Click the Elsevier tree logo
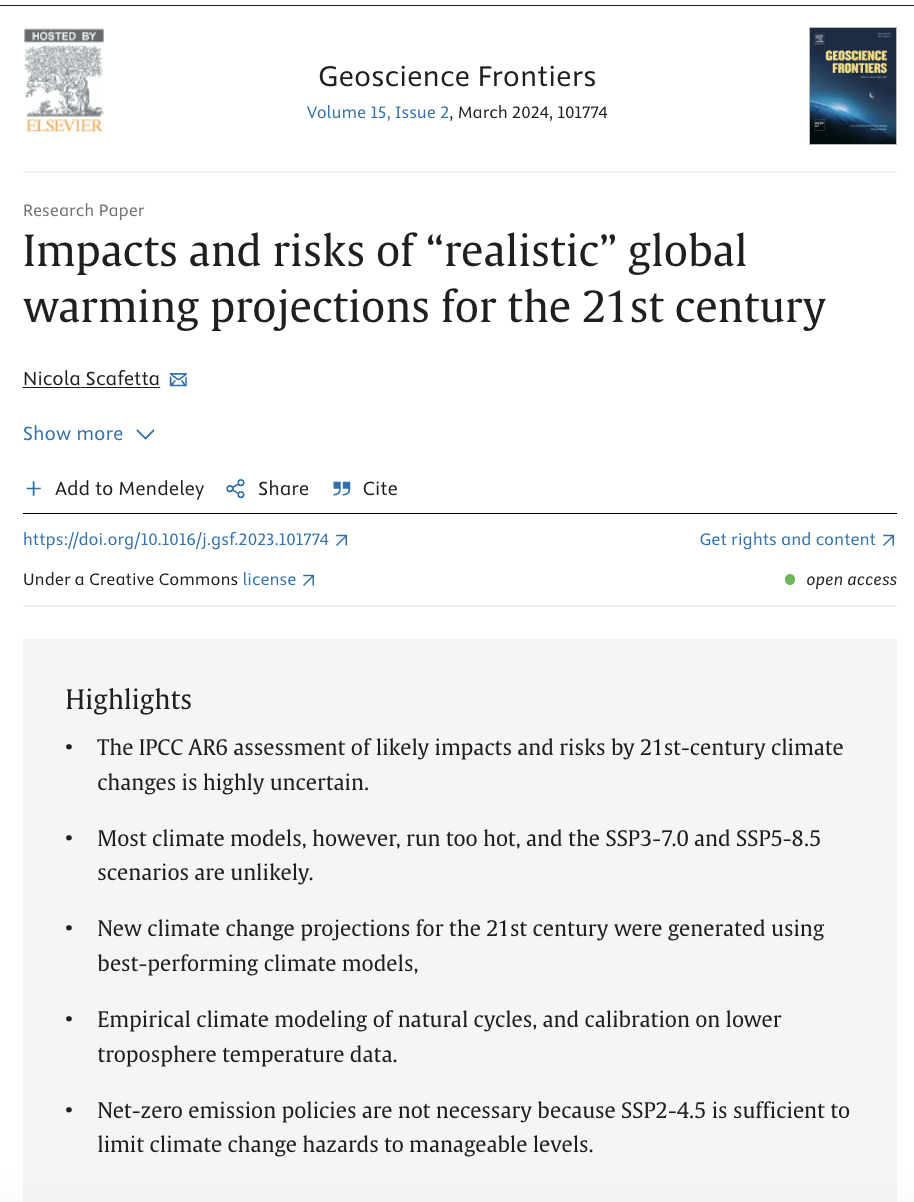914x1202 pixels. pos(64,80)
